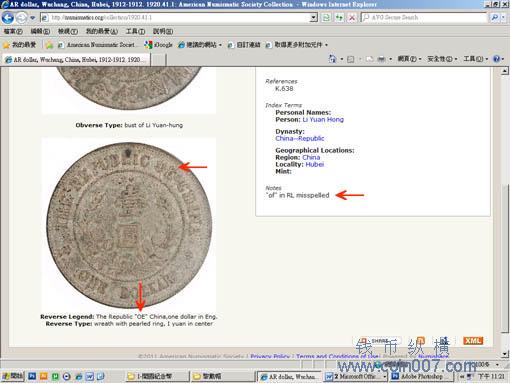This screenshot has height=383, width=510.
Task: Open the Li Yuan Hong person link
Action: [323, 119]
